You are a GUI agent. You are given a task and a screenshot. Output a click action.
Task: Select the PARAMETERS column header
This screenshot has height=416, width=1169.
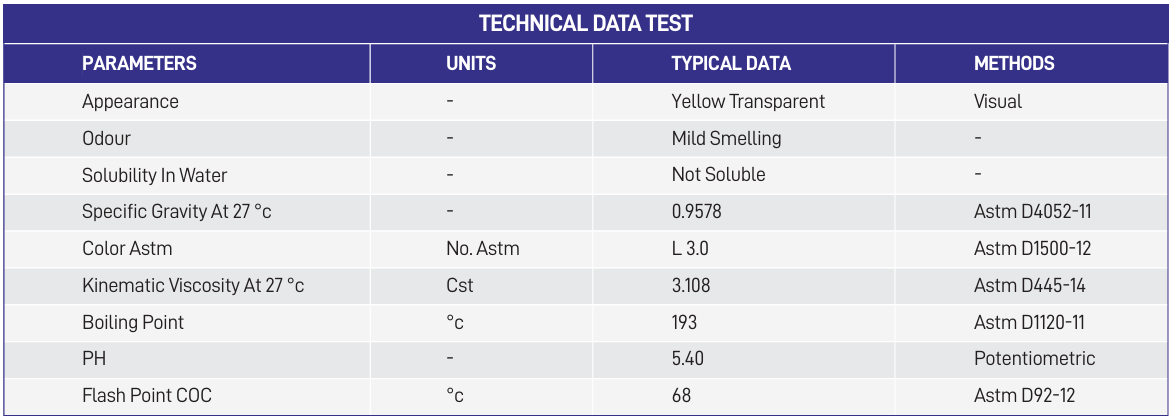coord(139,64)
